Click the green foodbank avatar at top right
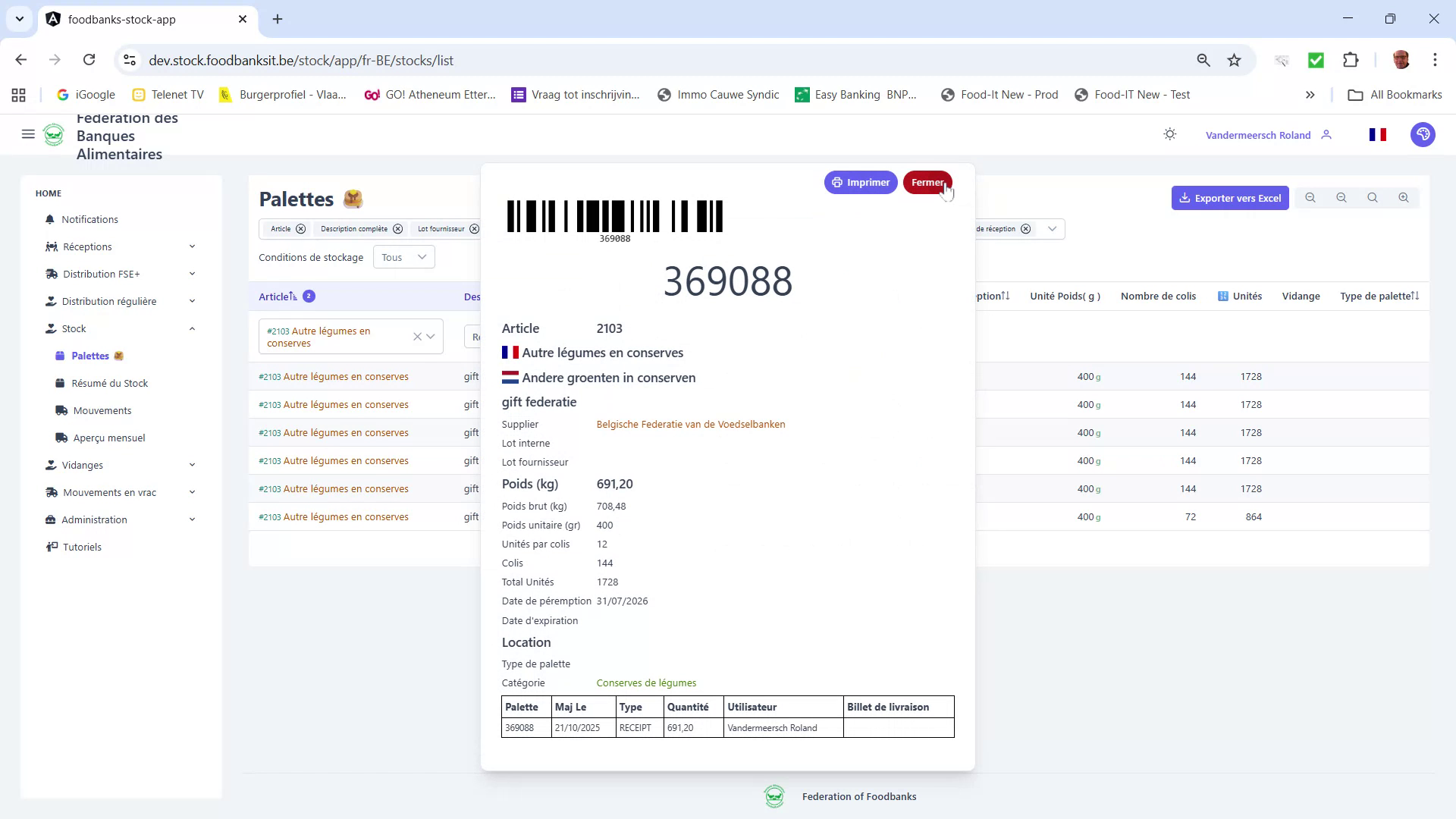Image resolution: width=1456 pixels, height=819 pixels. coord(1423,134)
